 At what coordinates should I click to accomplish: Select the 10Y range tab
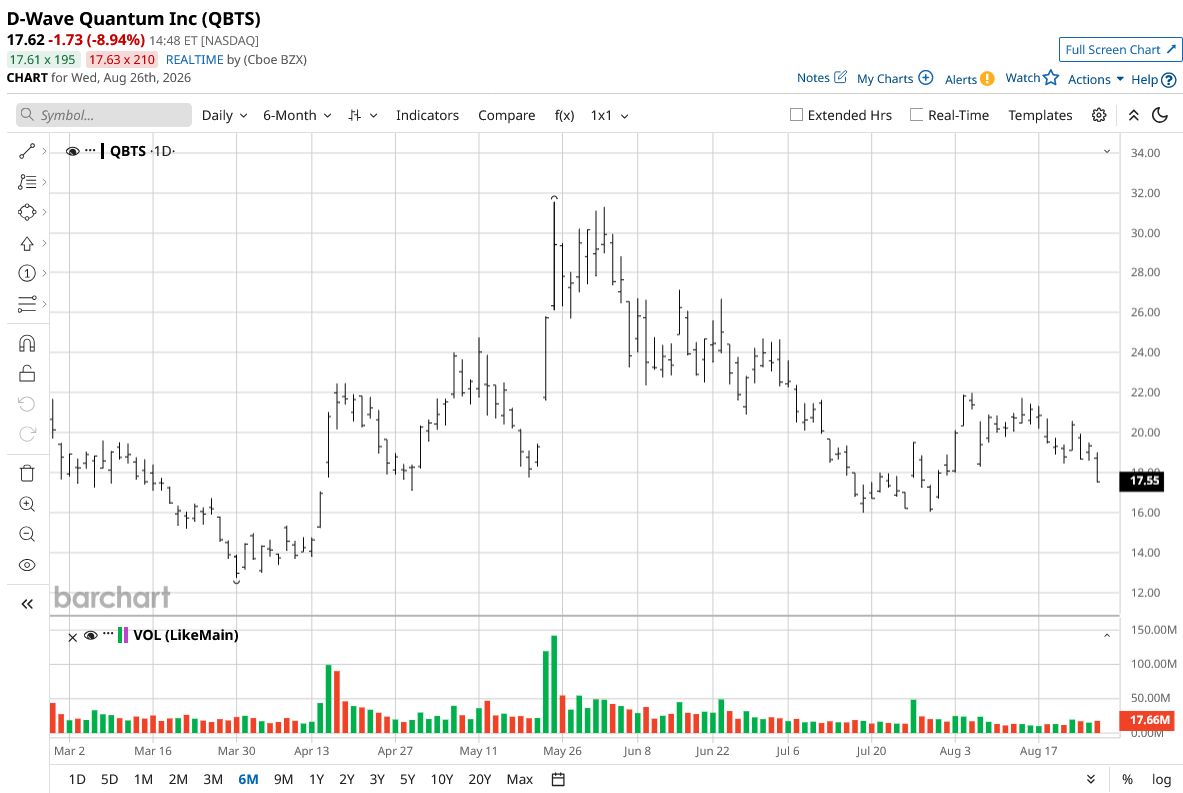coord(441,779)
